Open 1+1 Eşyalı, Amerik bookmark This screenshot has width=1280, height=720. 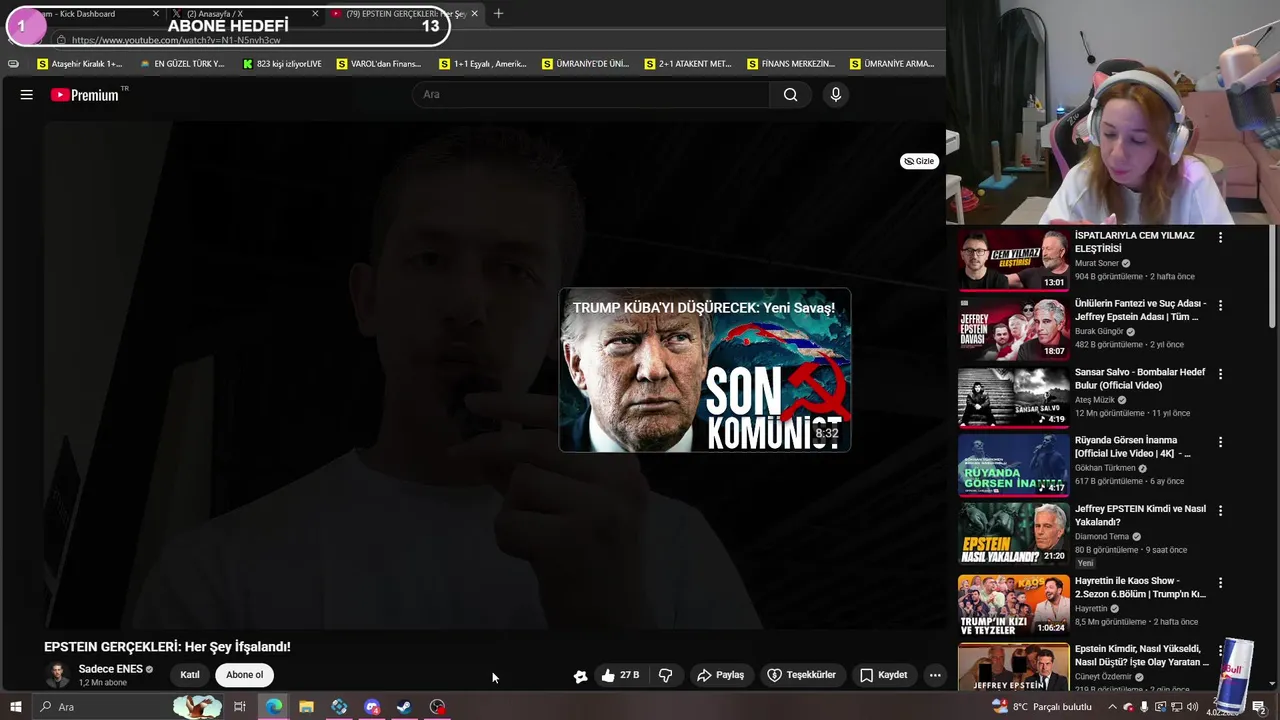coord(482,64)
